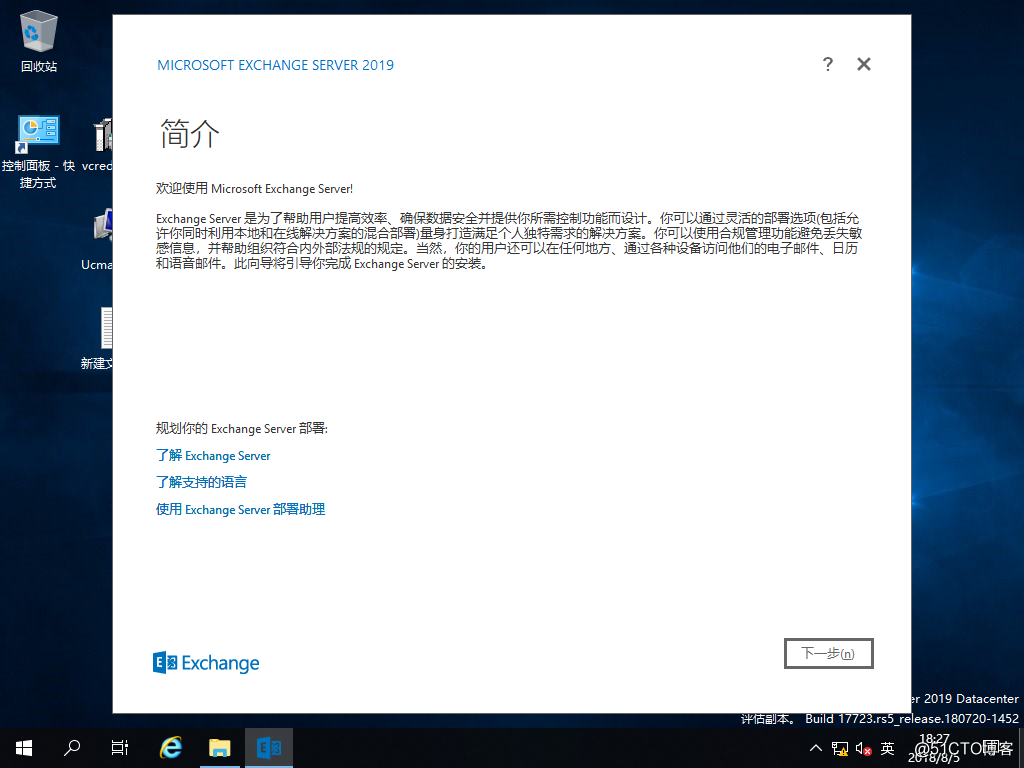1024x768 pixels.
Task: Click the Exchange logo at bottom left
Action: pyautogui.click(x=206, y=663)
